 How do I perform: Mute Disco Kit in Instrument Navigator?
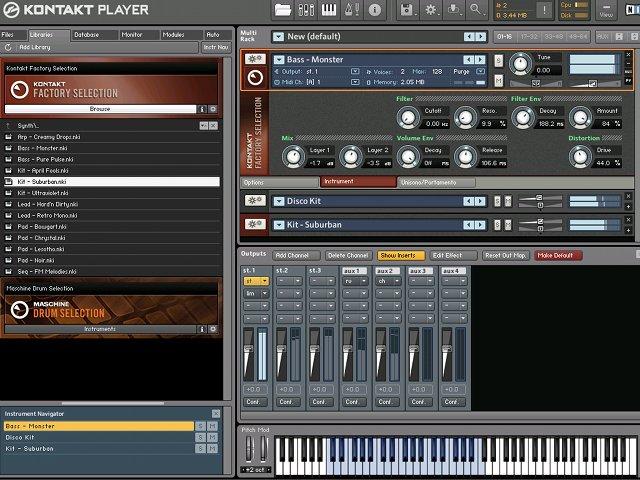coord(212,438)
